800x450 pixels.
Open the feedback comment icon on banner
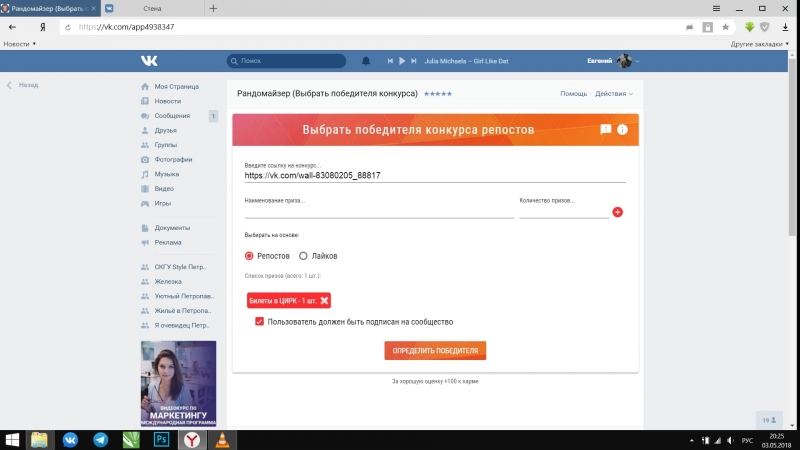point(606,130)
